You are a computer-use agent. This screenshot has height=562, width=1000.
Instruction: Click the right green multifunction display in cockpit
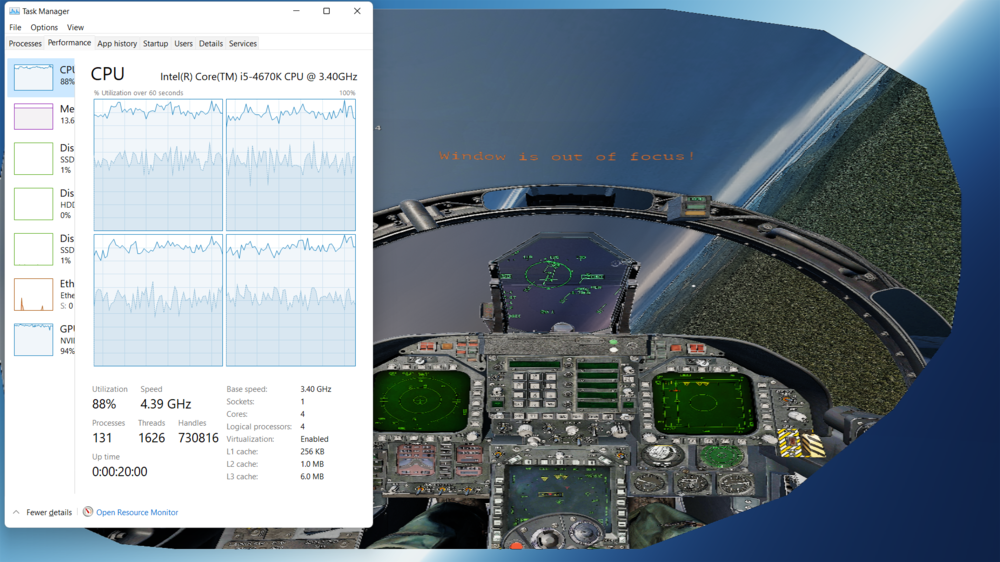pos(703,403)
